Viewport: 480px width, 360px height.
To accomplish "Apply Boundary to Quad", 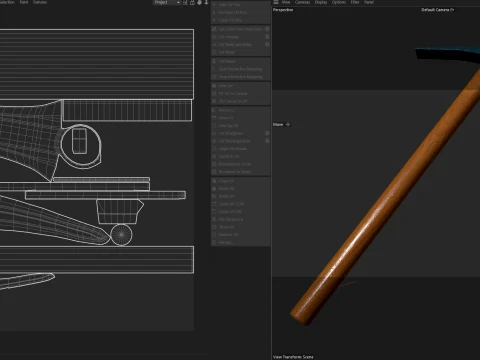I will [240, 172].
